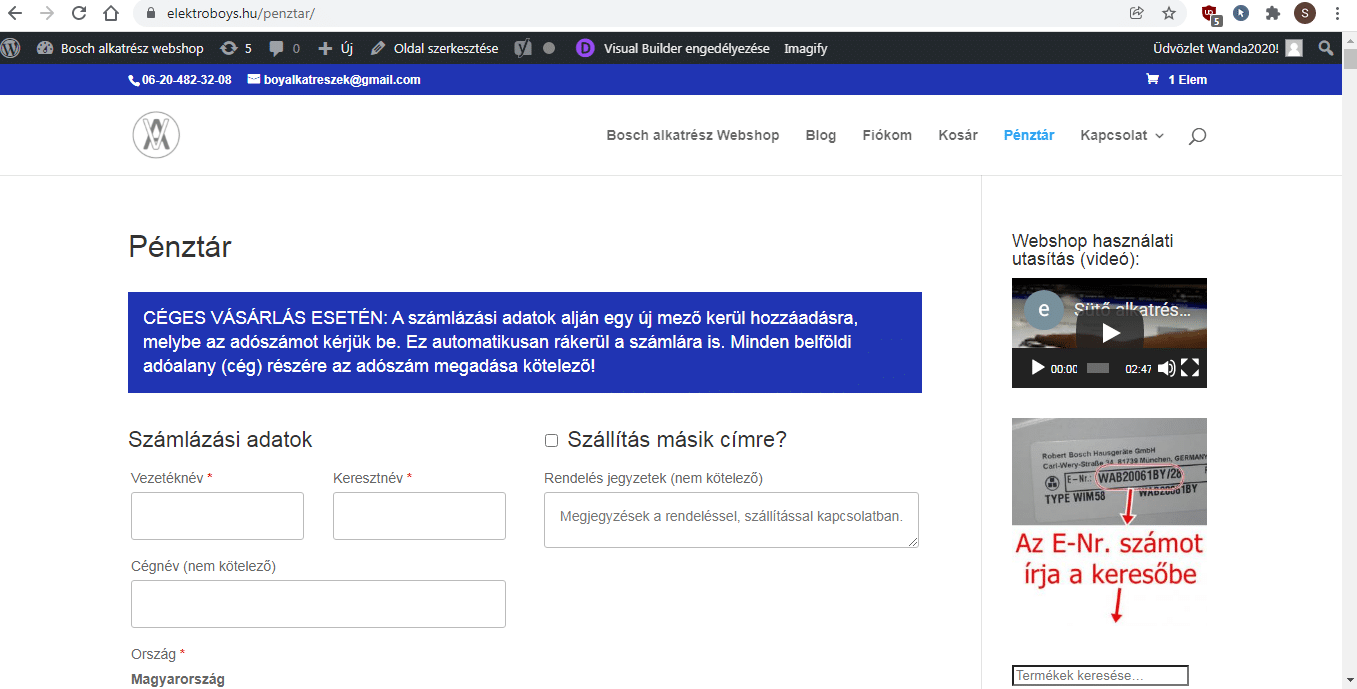Bookmark this page with the star icon

click(x=1168, y=14)
